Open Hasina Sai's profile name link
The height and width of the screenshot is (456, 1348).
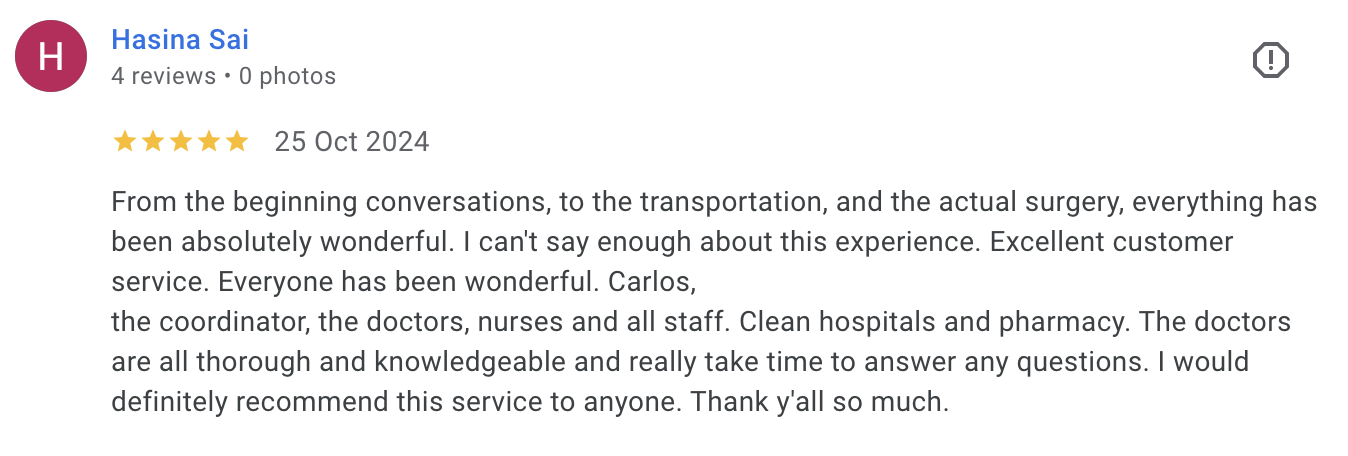coord(180,39)
